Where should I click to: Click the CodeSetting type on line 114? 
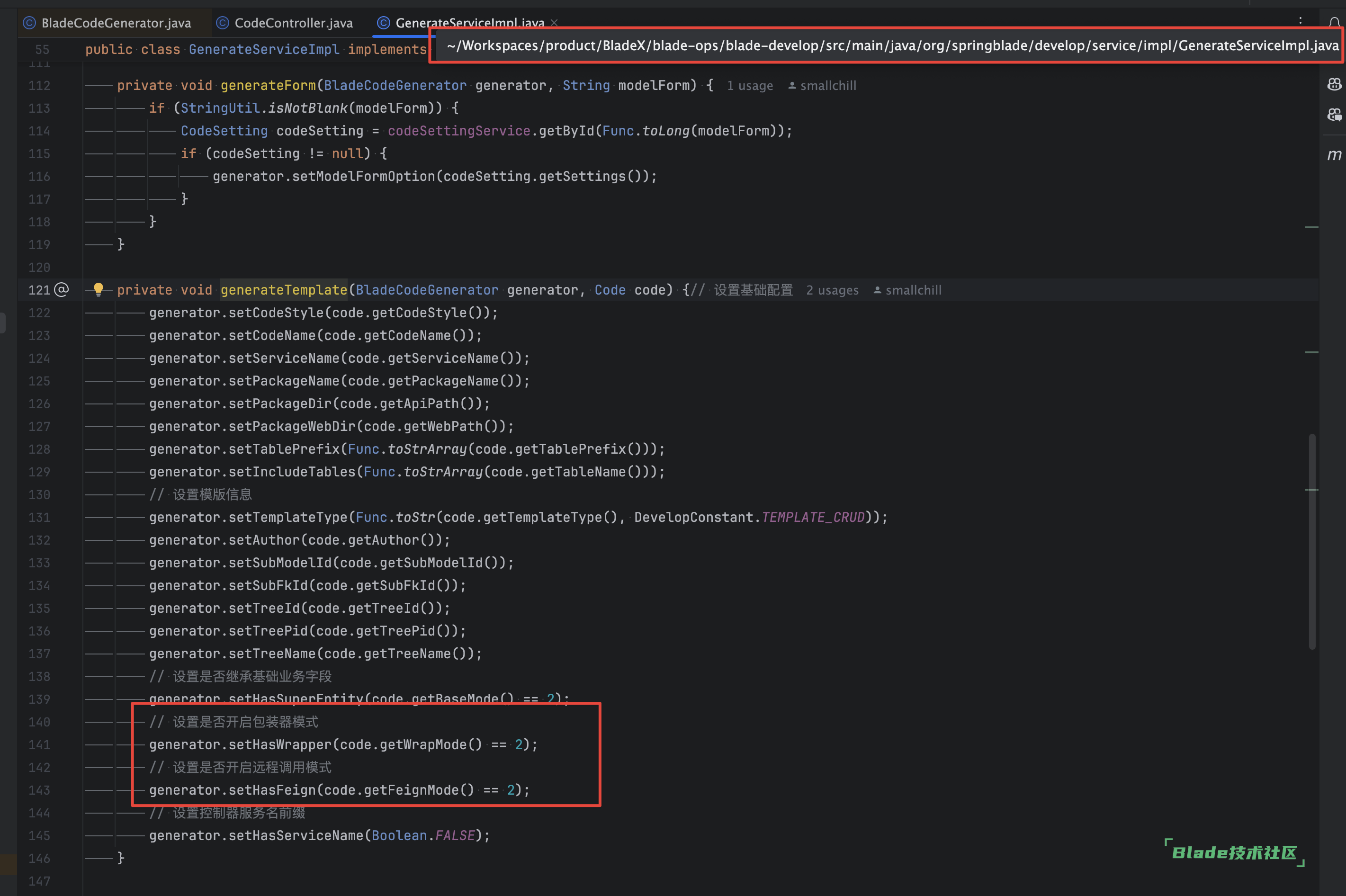pyautogui.click(x=224, y=131)
